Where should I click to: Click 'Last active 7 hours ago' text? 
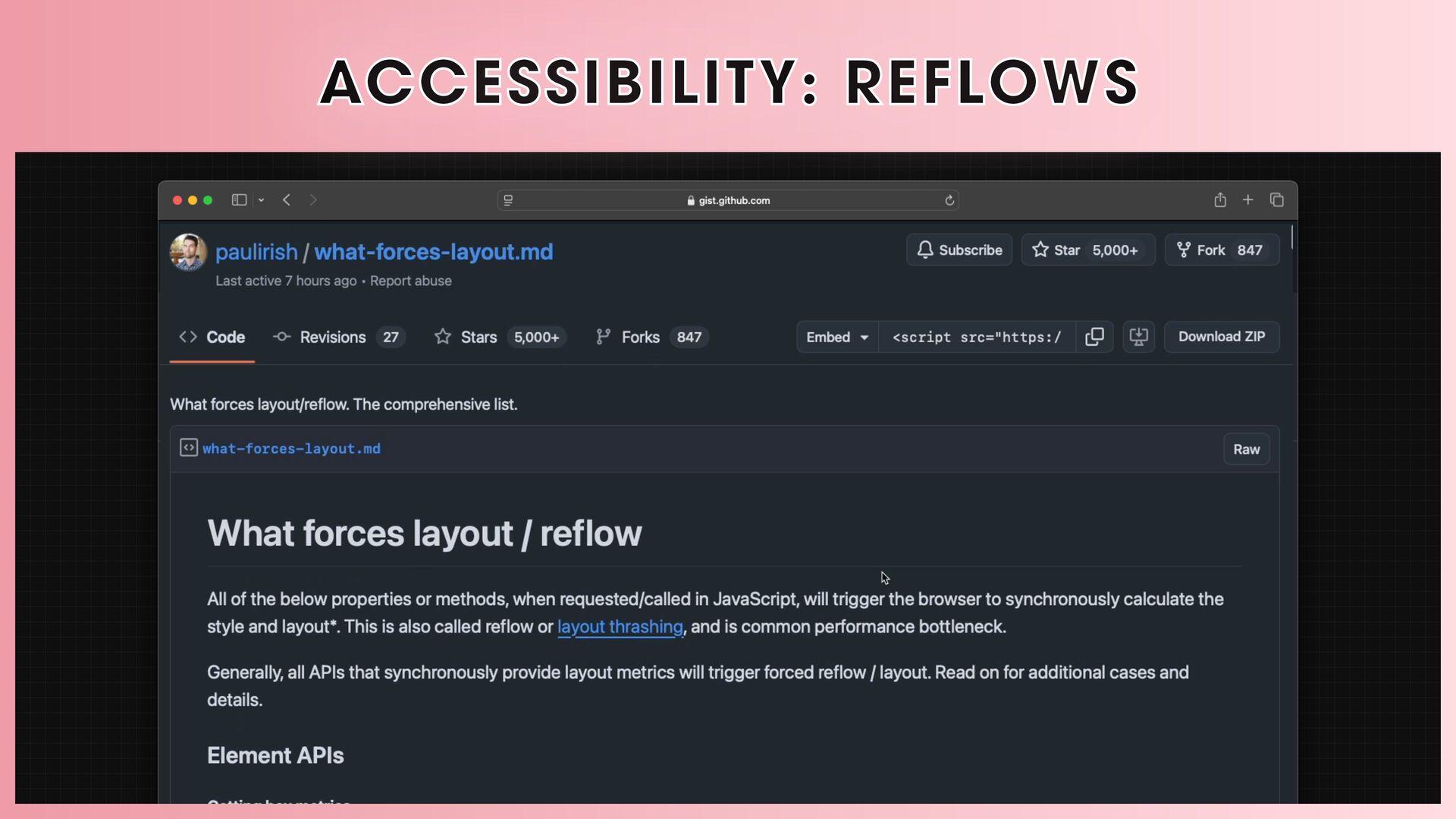click(286, 281)
